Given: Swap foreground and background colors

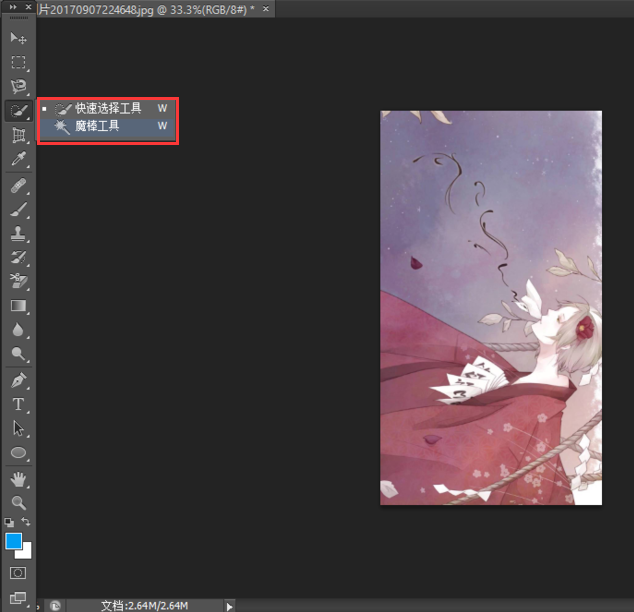Looking at the screenshot, I should point(28,522).
